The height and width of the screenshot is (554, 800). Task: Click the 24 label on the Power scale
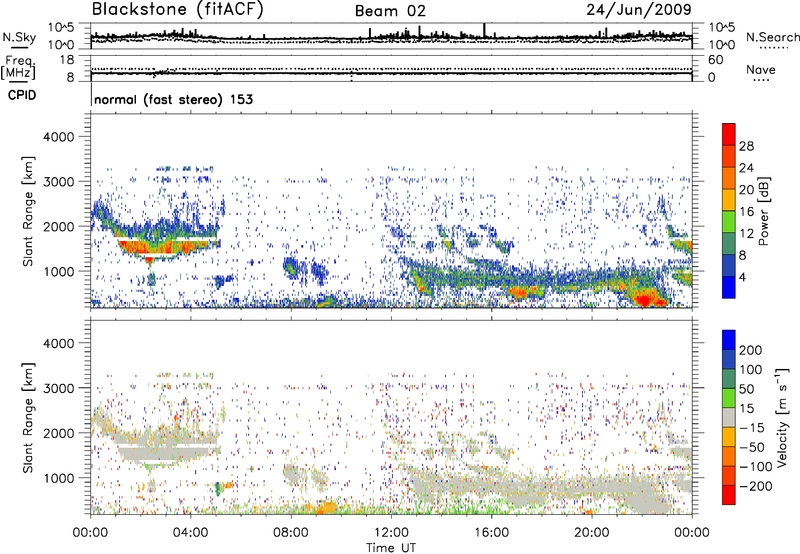click(746, 168)
